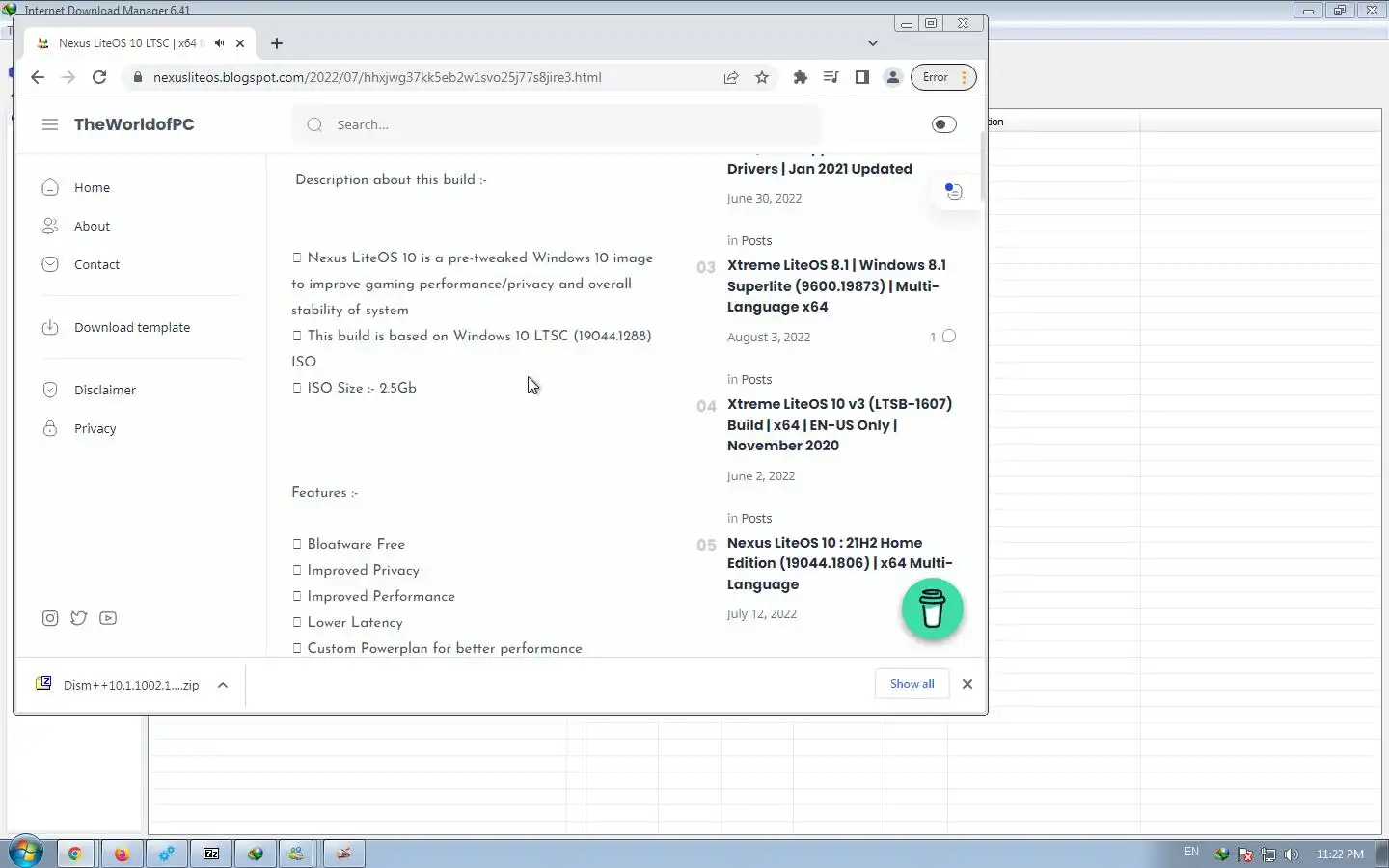Click the Posts category link above the Xtreme LiteOS 8.1 post
Viewport: 1389px width, 868px height.
pyautogui.click(x=756, y=240)
